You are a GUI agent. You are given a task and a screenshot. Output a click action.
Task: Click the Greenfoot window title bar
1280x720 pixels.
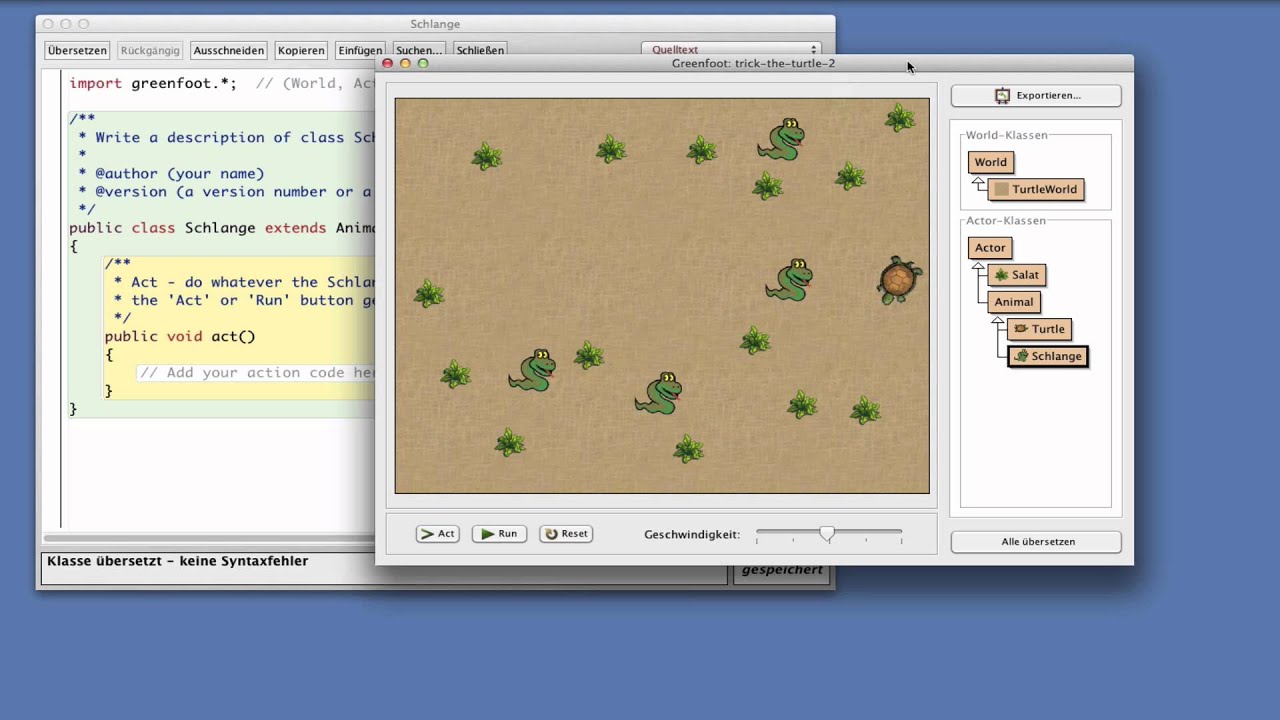tap(754, 63)
